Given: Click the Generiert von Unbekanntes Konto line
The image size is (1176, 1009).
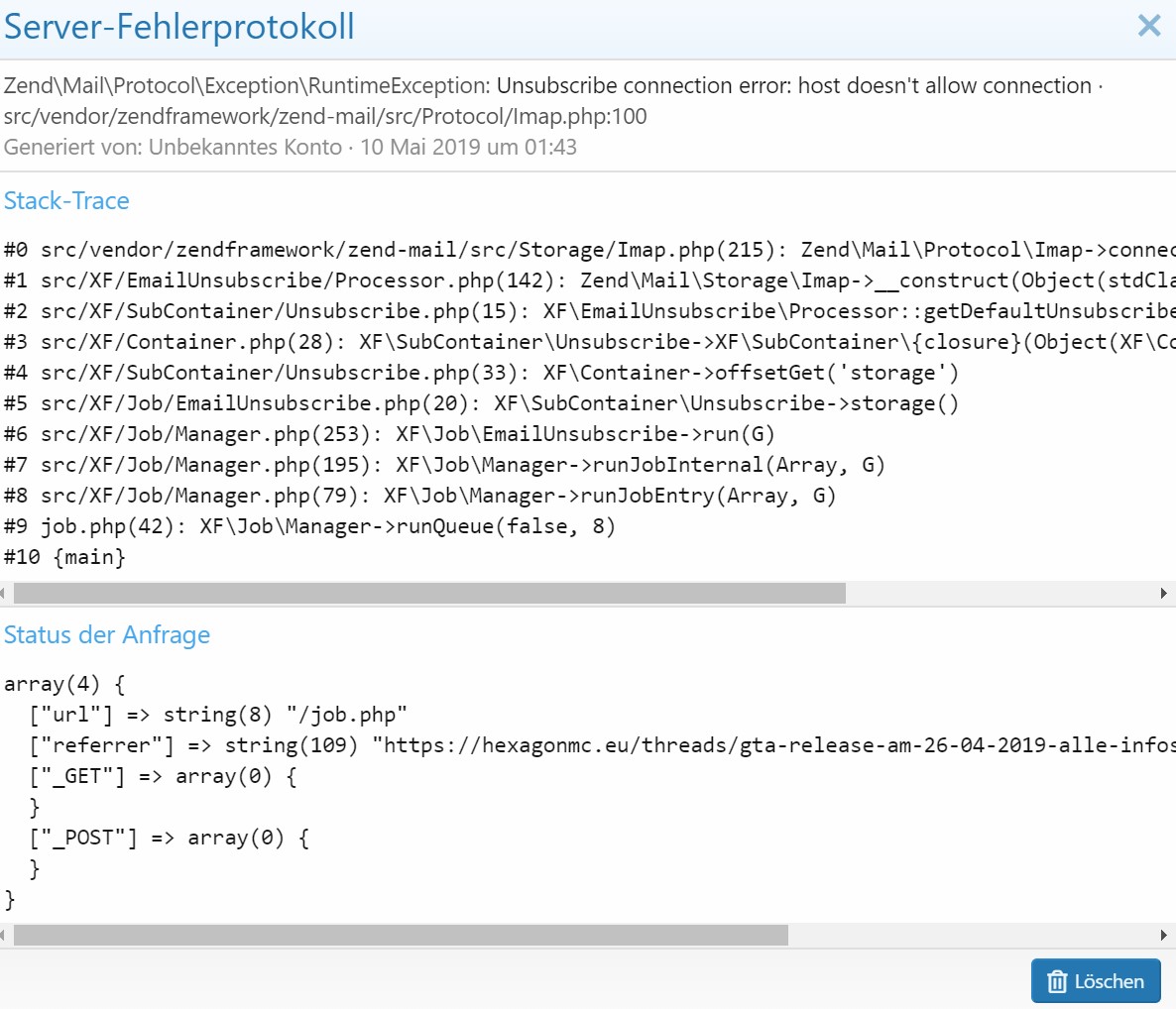Looking at the screenshot, I should coord(290,148).
